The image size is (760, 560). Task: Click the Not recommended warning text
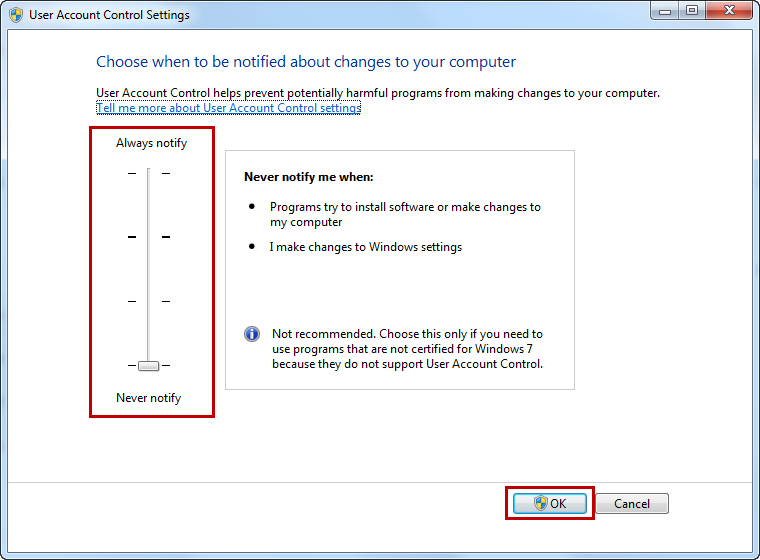click(x=407, y=349)
